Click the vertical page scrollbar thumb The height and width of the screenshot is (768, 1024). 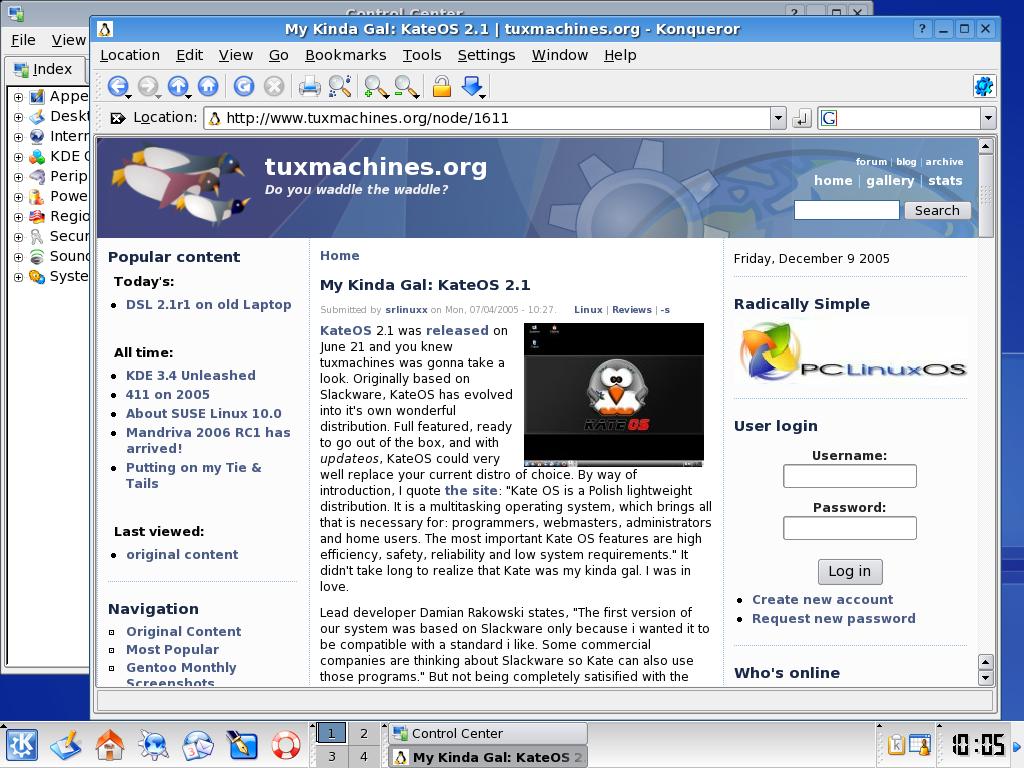click(x=985, y=195)
